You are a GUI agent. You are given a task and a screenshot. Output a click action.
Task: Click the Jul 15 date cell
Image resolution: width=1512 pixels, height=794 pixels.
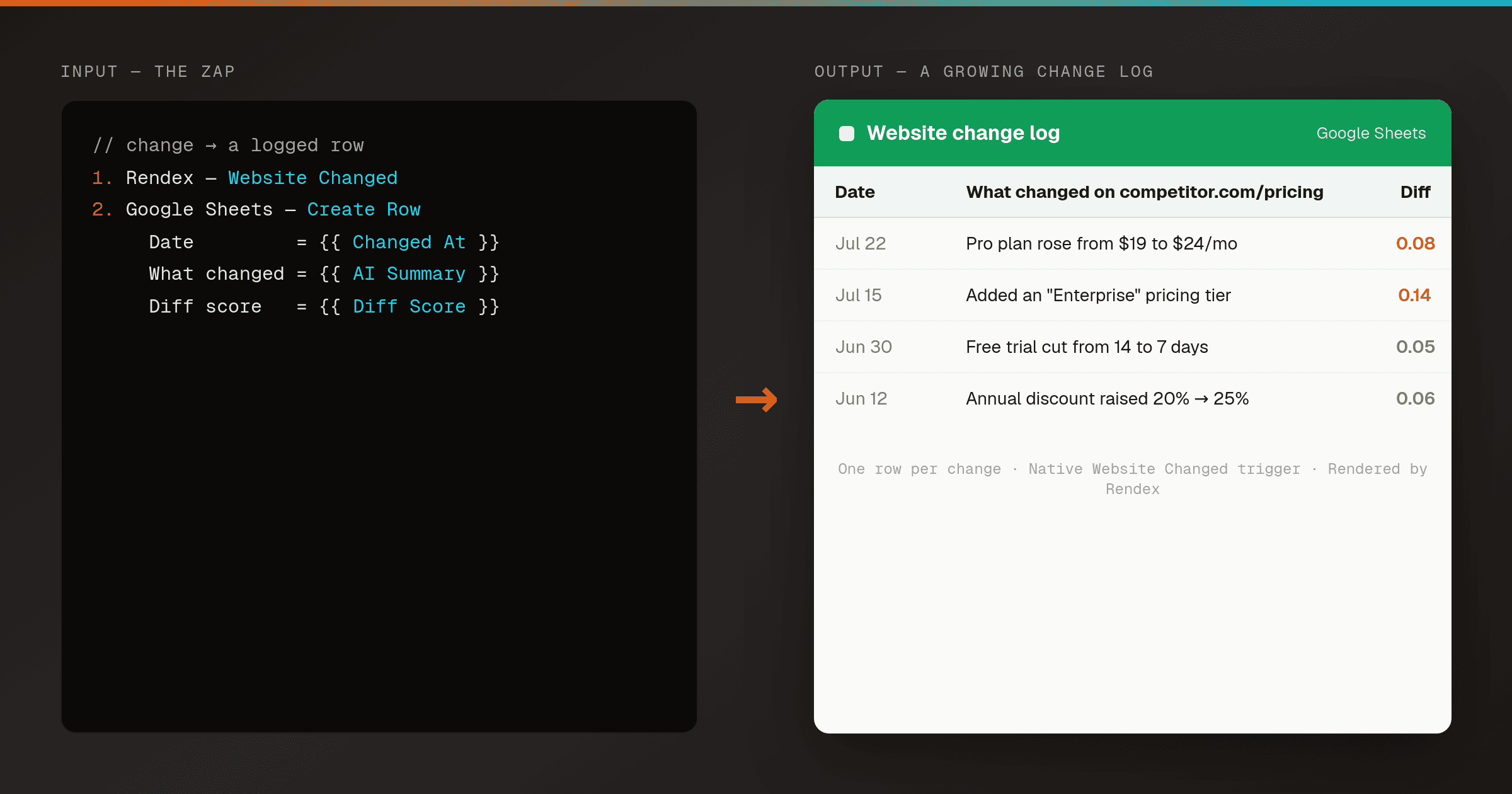[859, 296]
